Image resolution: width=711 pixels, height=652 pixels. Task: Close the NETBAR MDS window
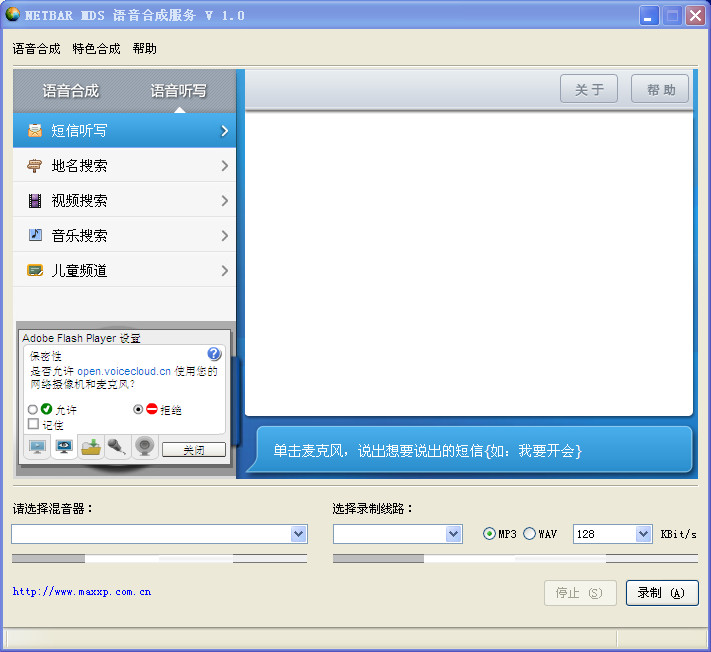click(695, 16)
